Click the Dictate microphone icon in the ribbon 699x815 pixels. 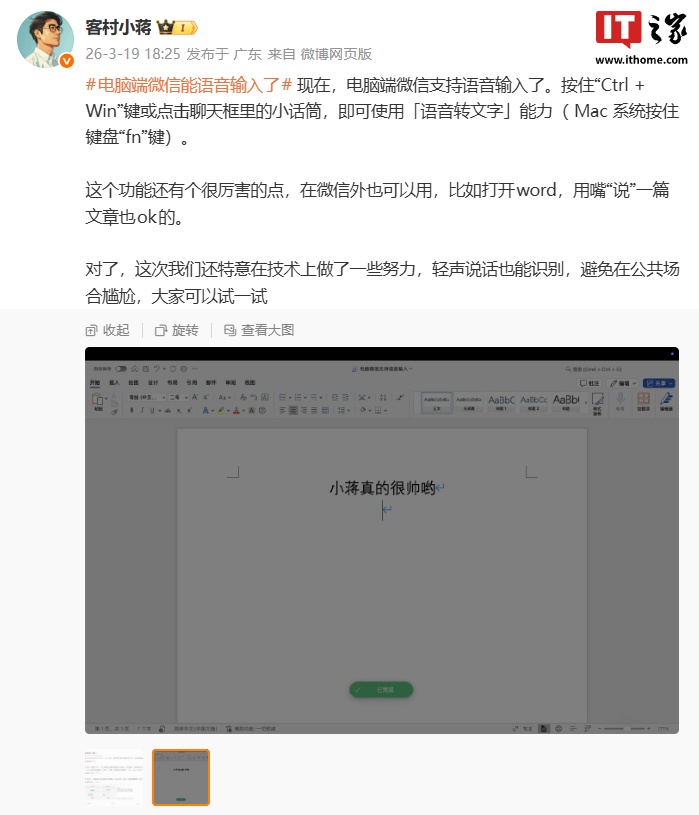coord(620,398)
